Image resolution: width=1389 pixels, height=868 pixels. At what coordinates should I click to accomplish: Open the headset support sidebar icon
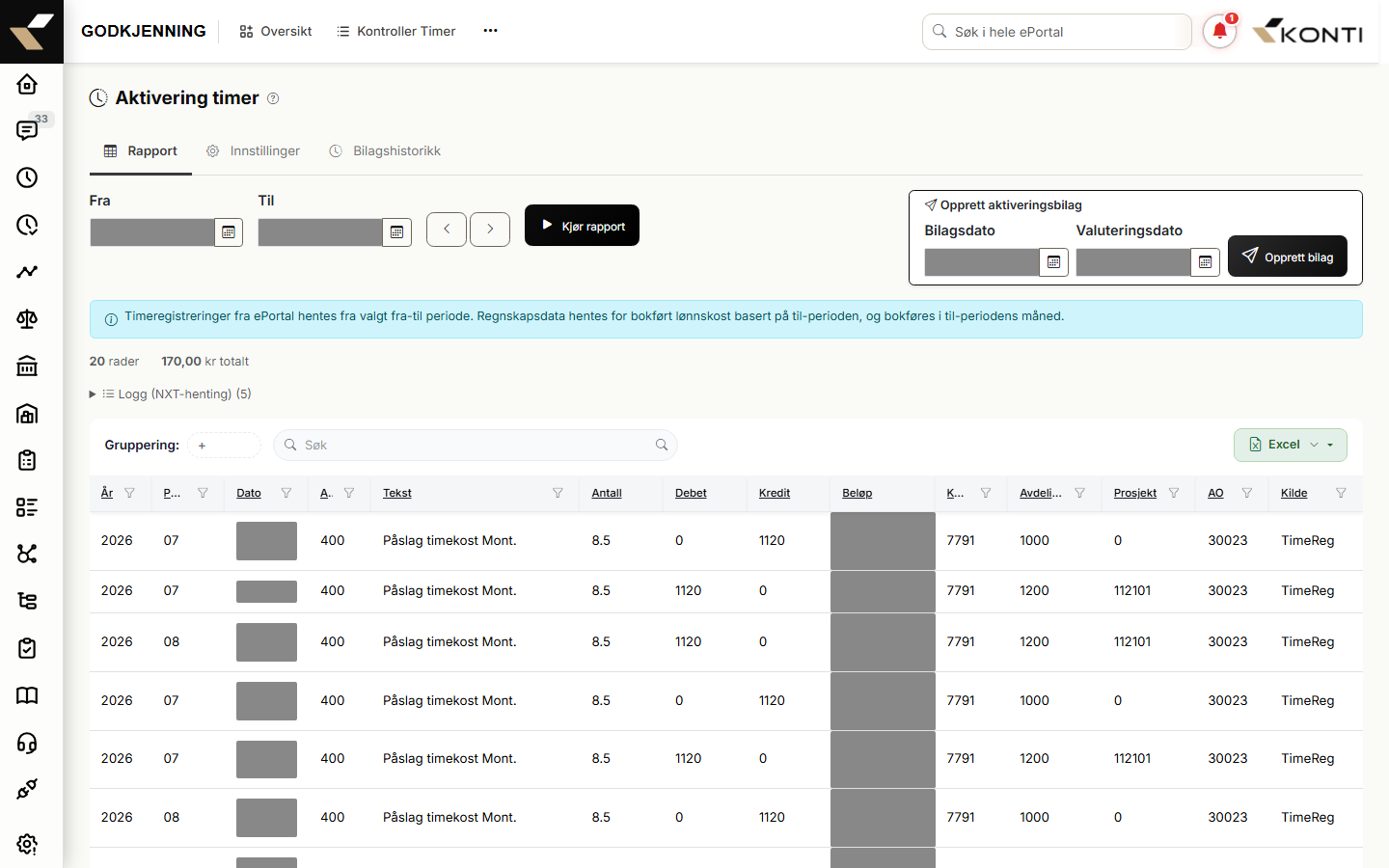pyautogui.click(x=27, y=743)
